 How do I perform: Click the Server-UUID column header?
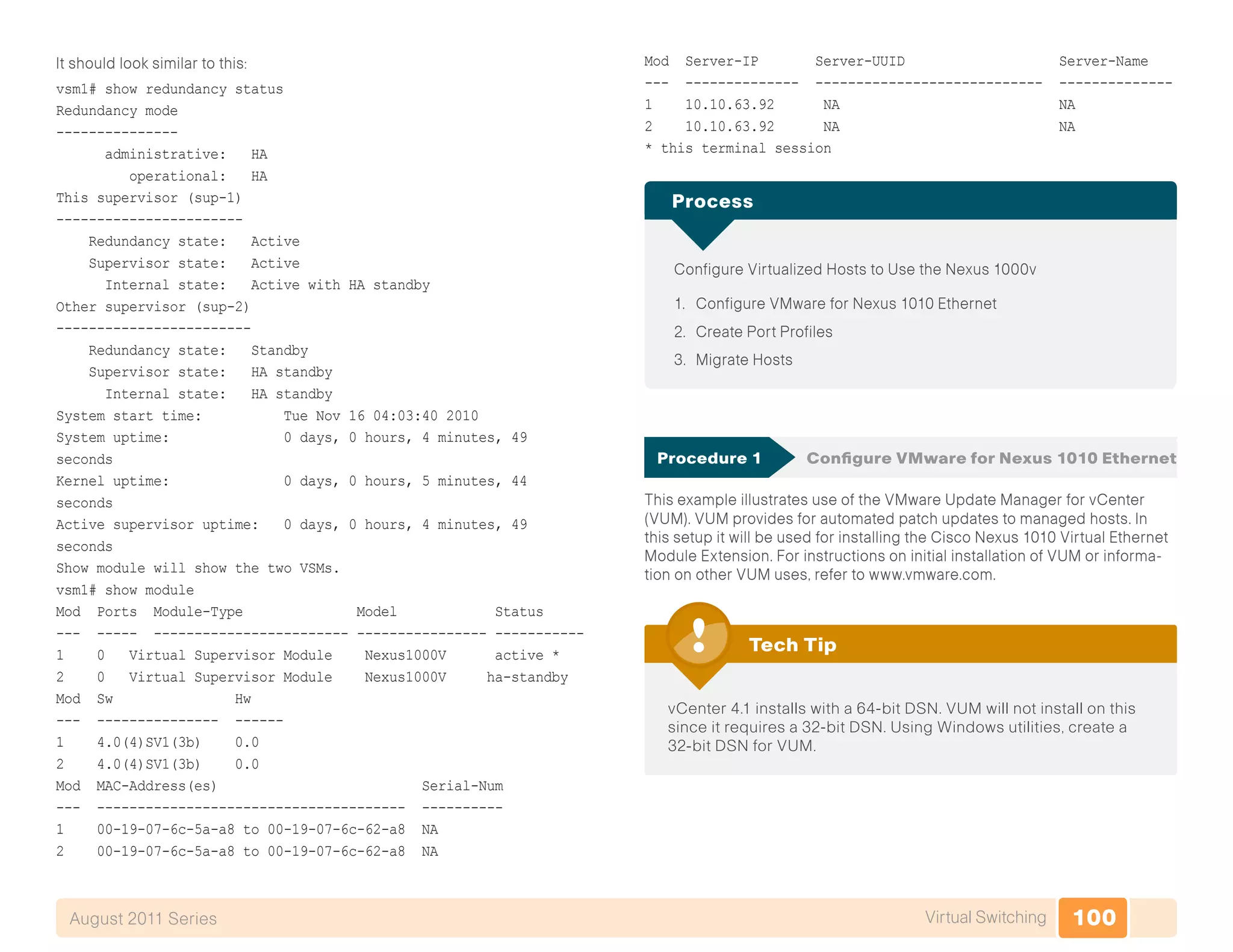pos(860,61)
